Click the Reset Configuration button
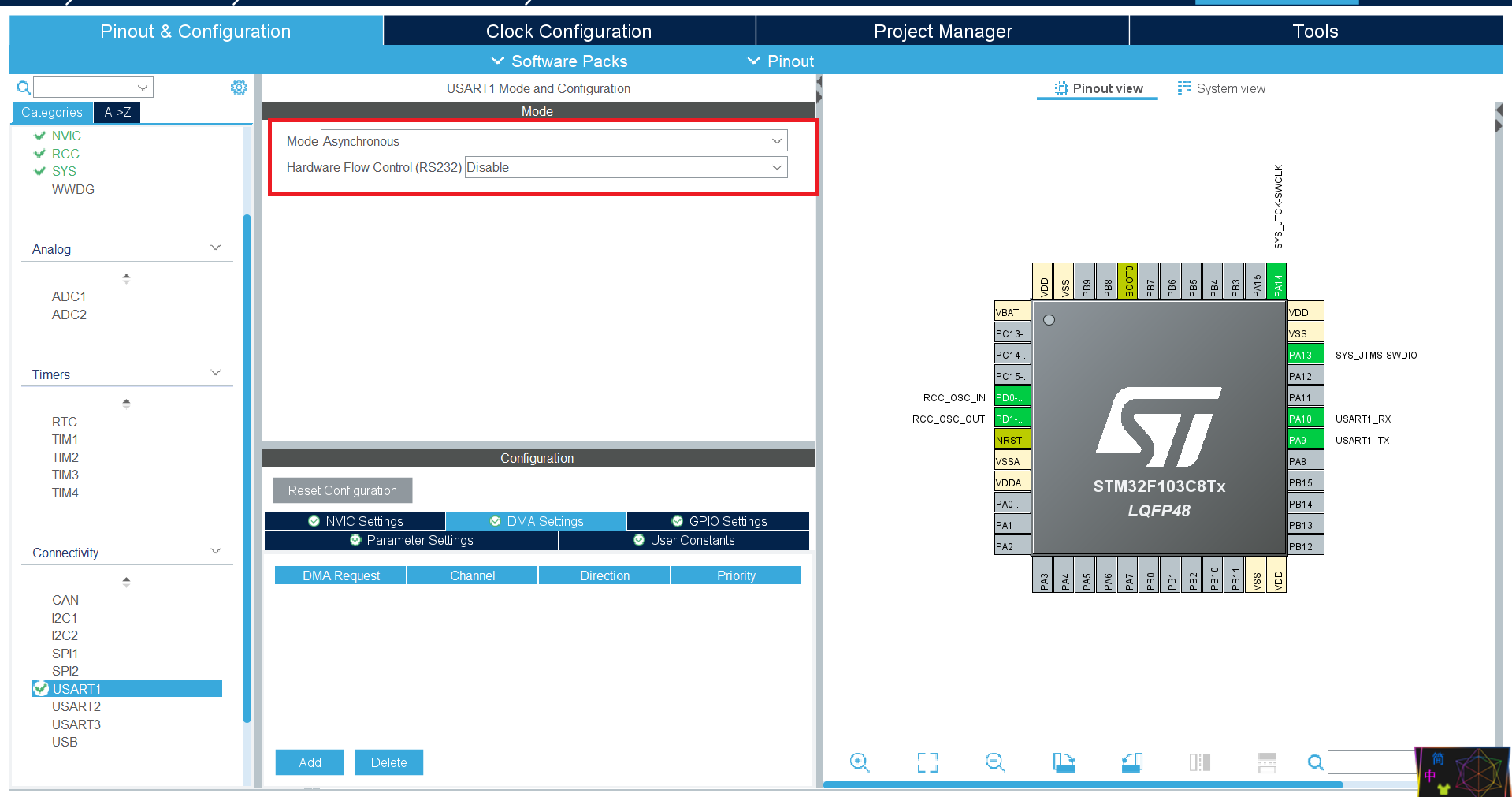The height and width of the screenshot is (797, 1512). click(343, 490)
